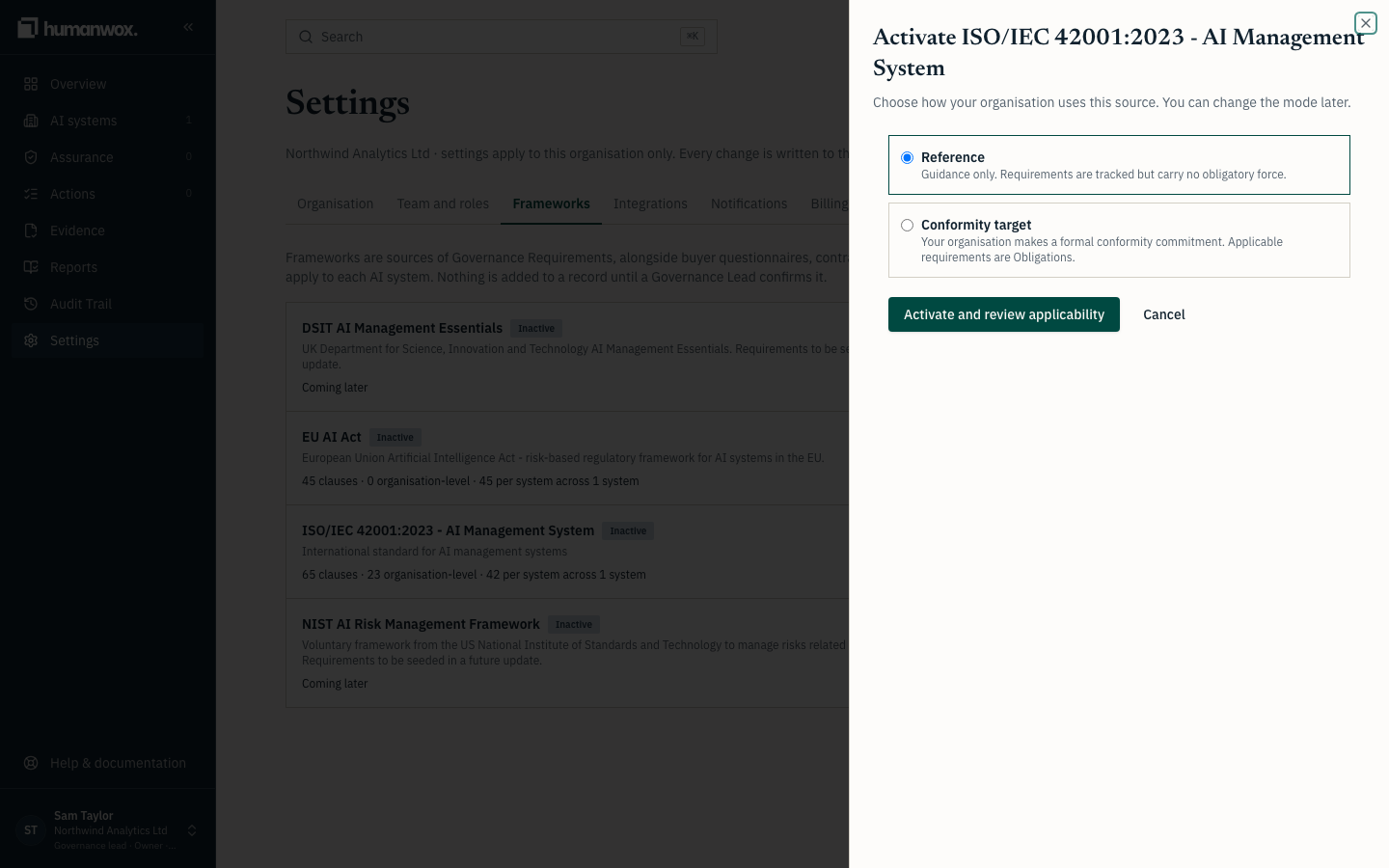Click the Inactive badge beside DSIT framework

tap(536, 329)
